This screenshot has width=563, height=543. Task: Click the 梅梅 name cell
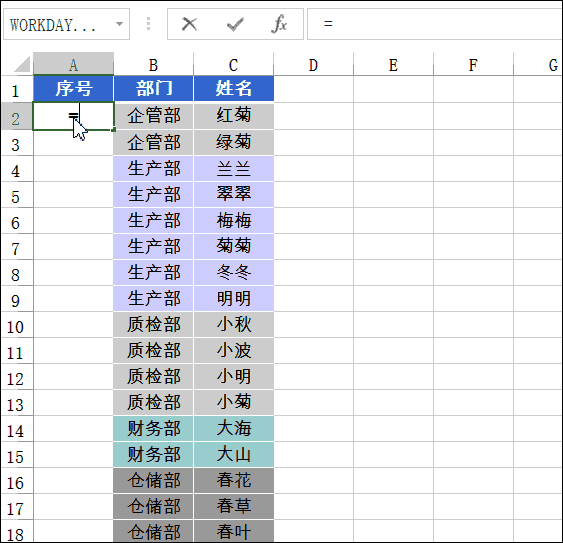pos(234,221)
